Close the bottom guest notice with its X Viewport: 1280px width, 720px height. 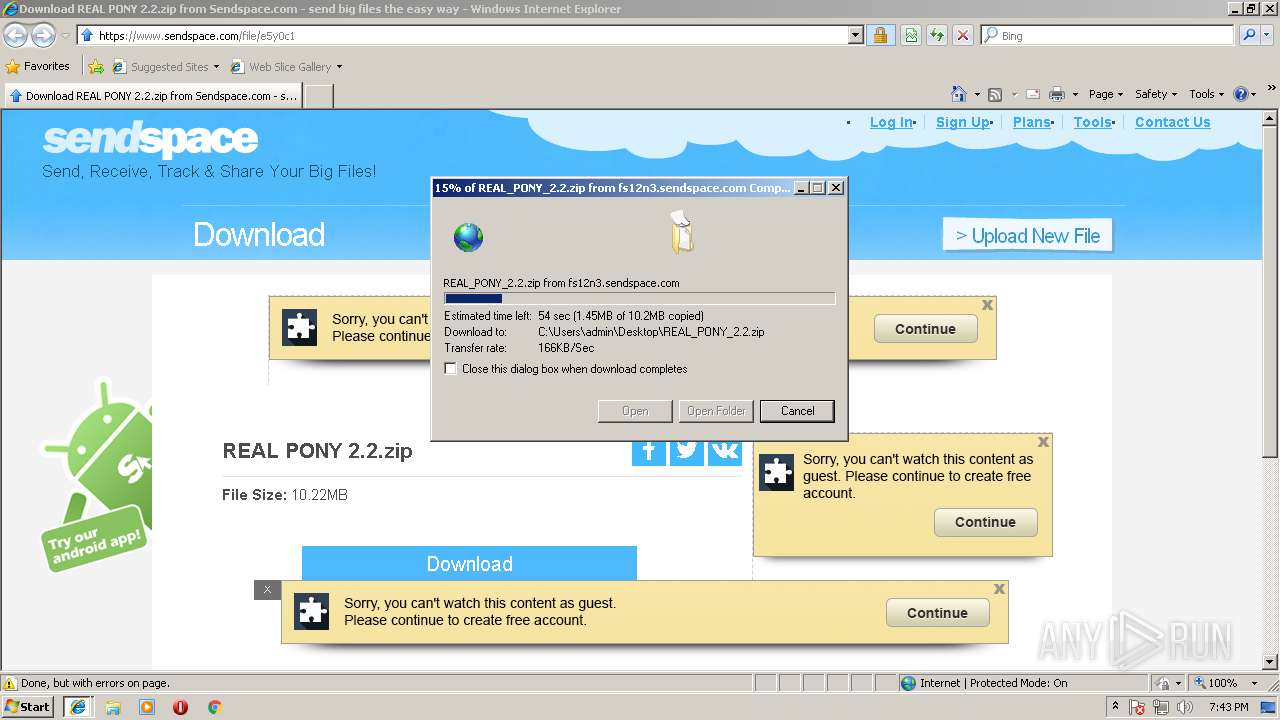[999, 589]
